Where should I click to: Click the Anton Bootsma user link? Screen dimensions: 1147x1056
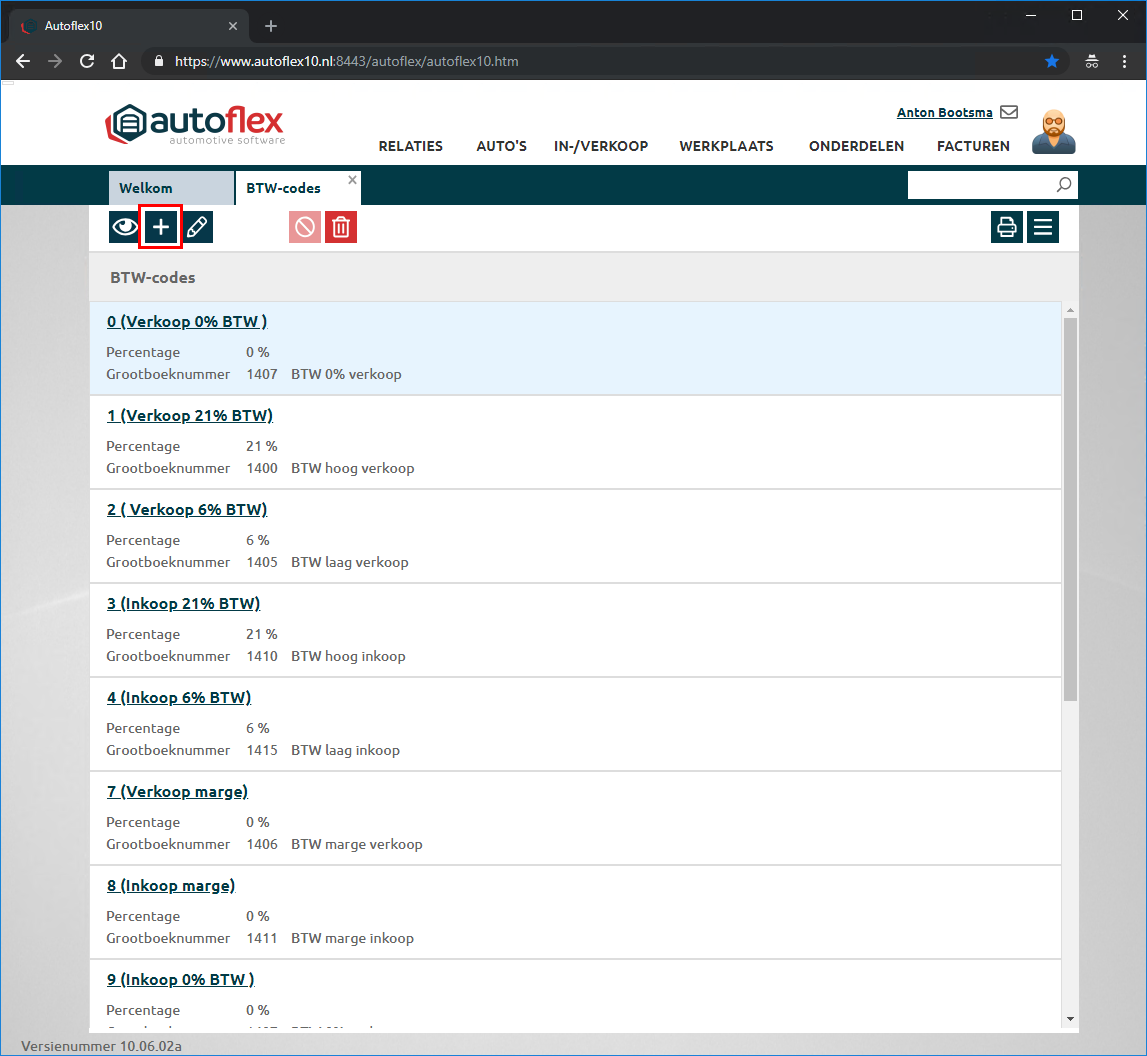point(944,113)
